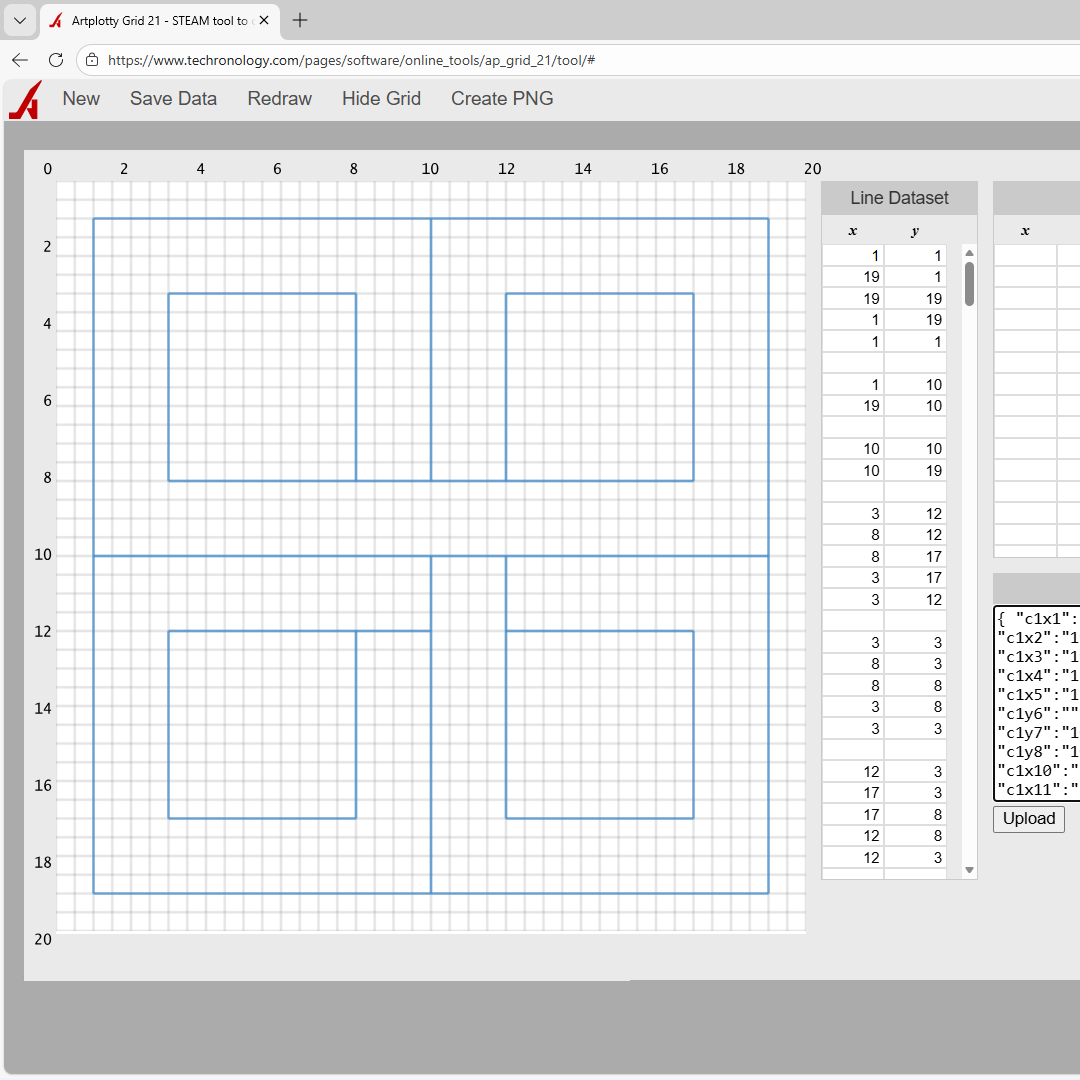Image resolution: width=1080 pixels, height=1080 pixels.
Task: Choose Create PNG from the toolbar
Action: pyautogui.click(x=502, y=98)
